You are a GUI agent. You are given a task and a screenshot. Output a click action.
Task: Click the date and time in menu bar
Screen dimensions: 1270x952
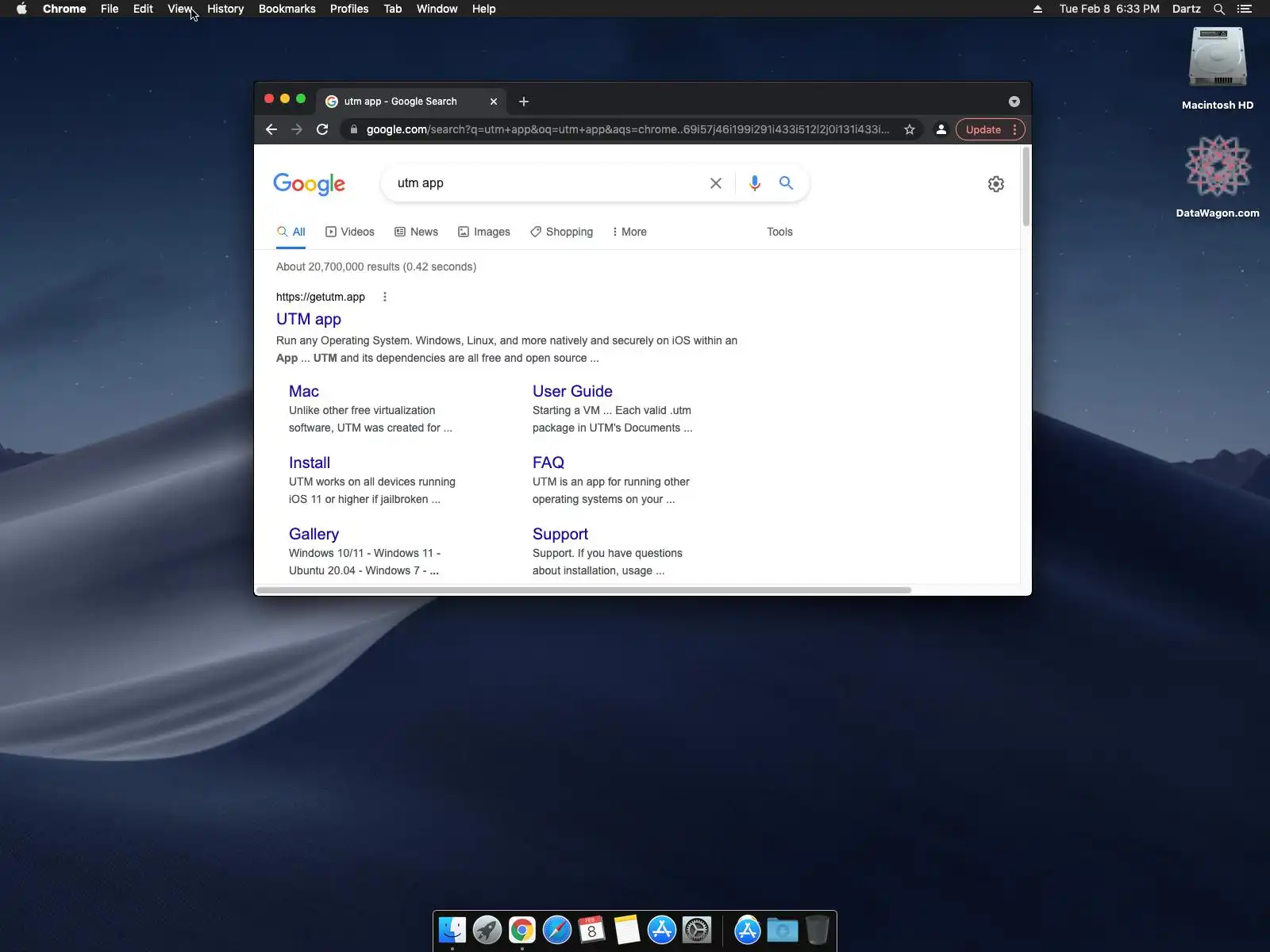1109,9
